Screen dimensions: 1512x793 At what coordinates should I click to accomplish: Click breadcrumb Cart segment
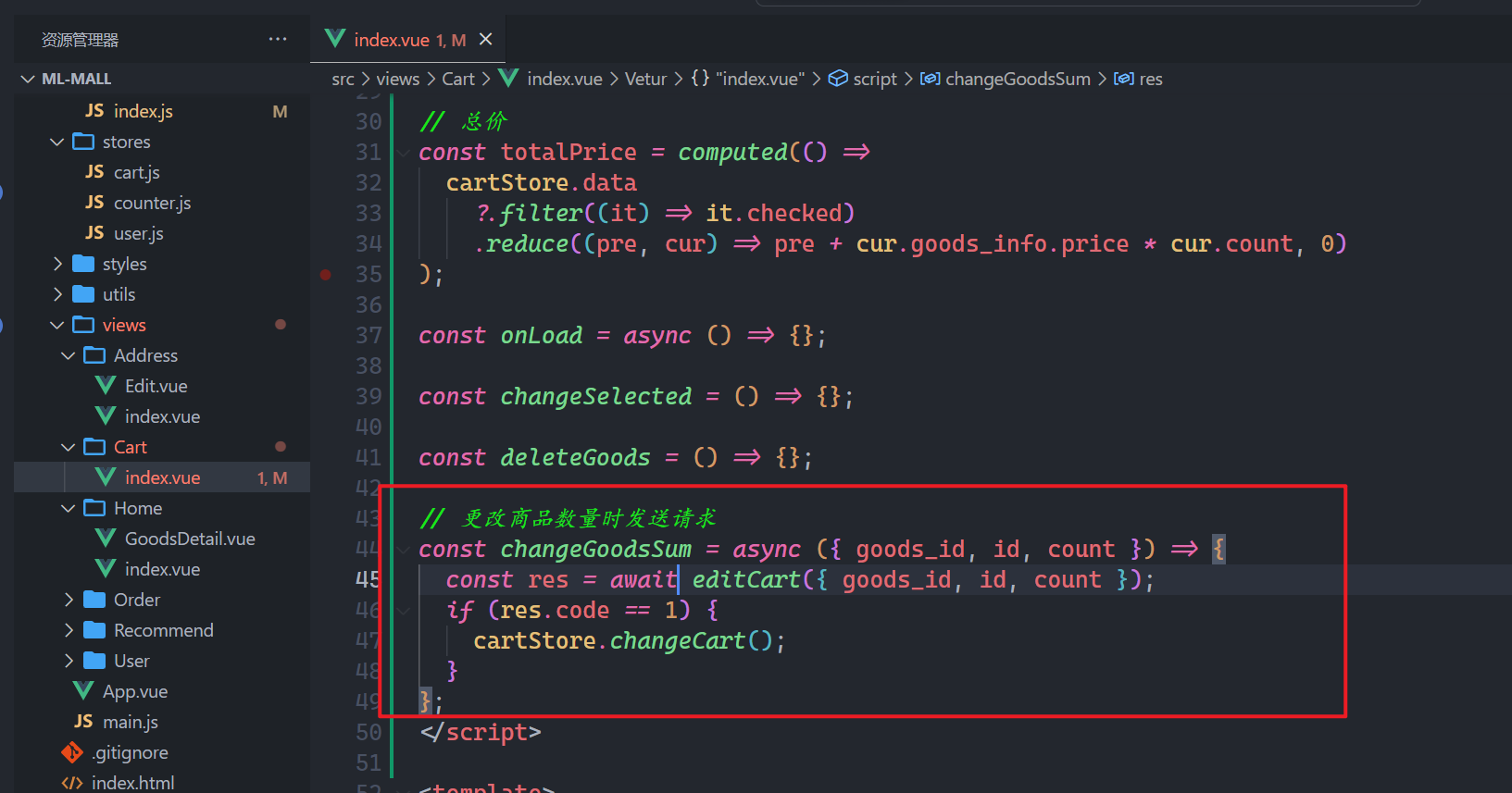point(458,80)
